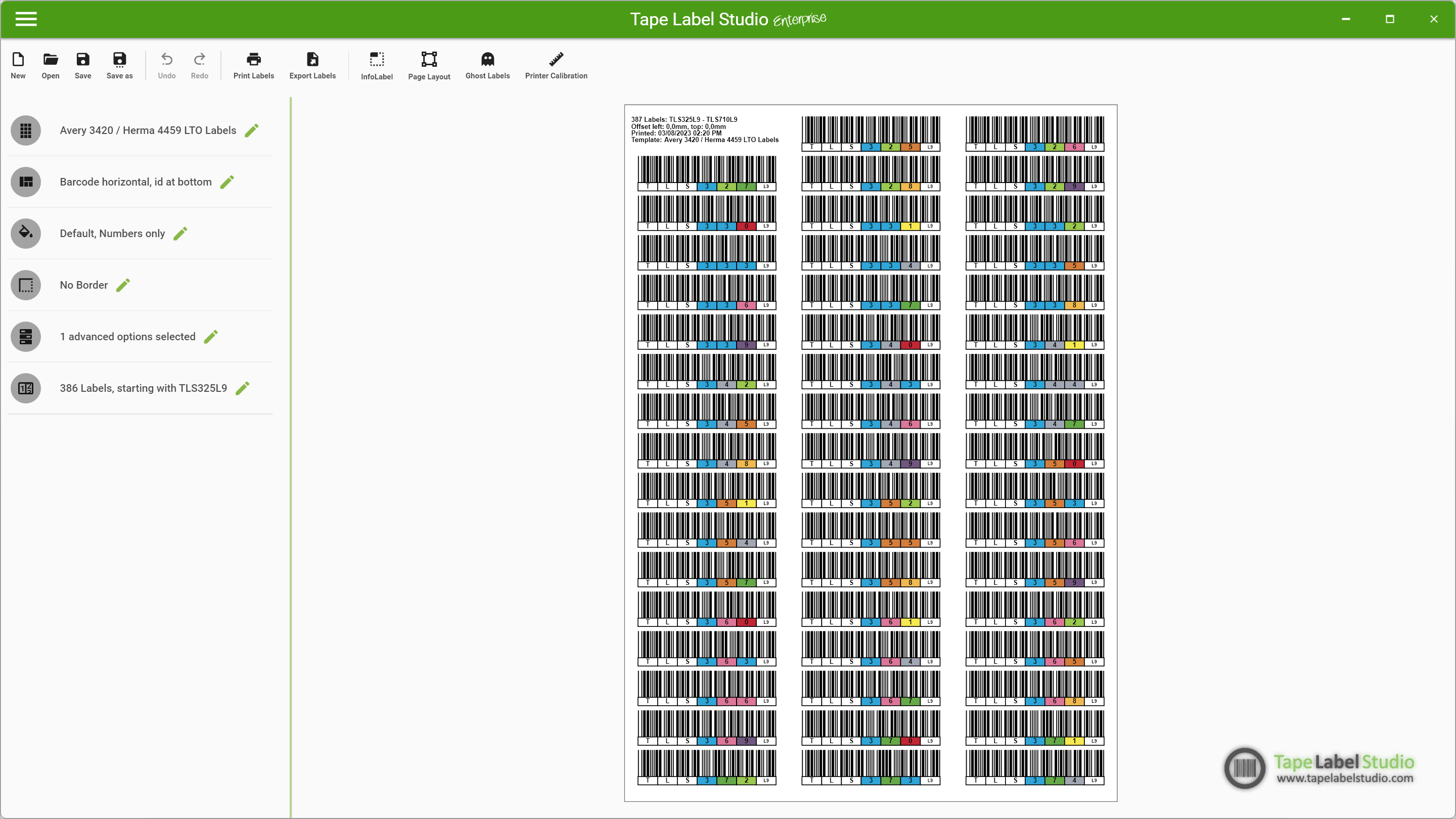The width and height of the screenshot is (1456, 819).
Task: Save the current project
Action: [x=82, y=66]
